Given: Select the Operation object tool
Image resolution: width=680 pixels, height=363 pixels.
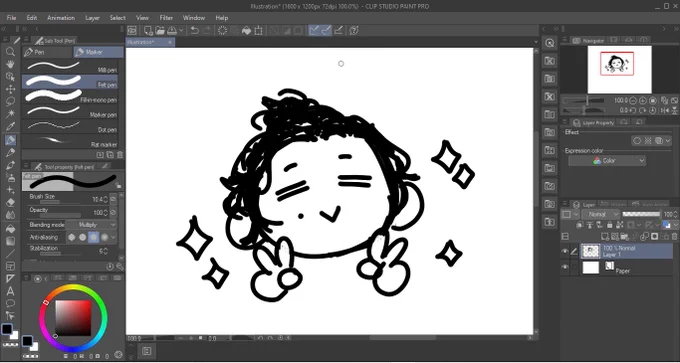Looking at the screenshot, I should tap(10, 77).
